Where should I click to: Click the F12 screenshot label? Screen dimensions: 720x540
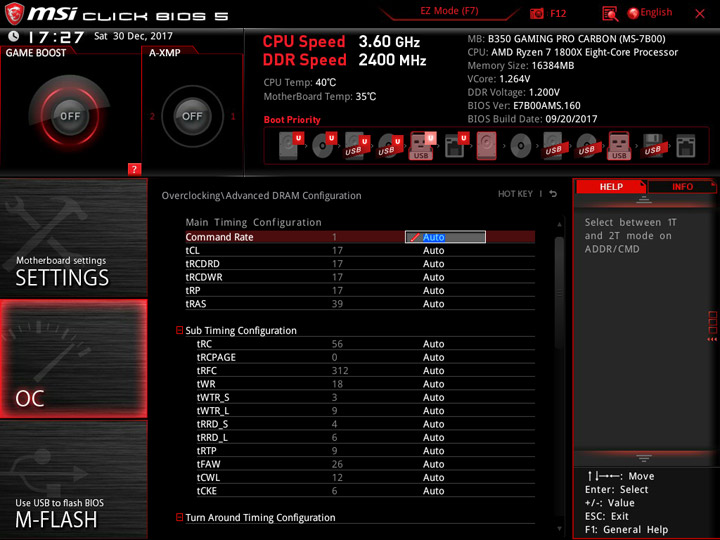click(x=558, y=13)
